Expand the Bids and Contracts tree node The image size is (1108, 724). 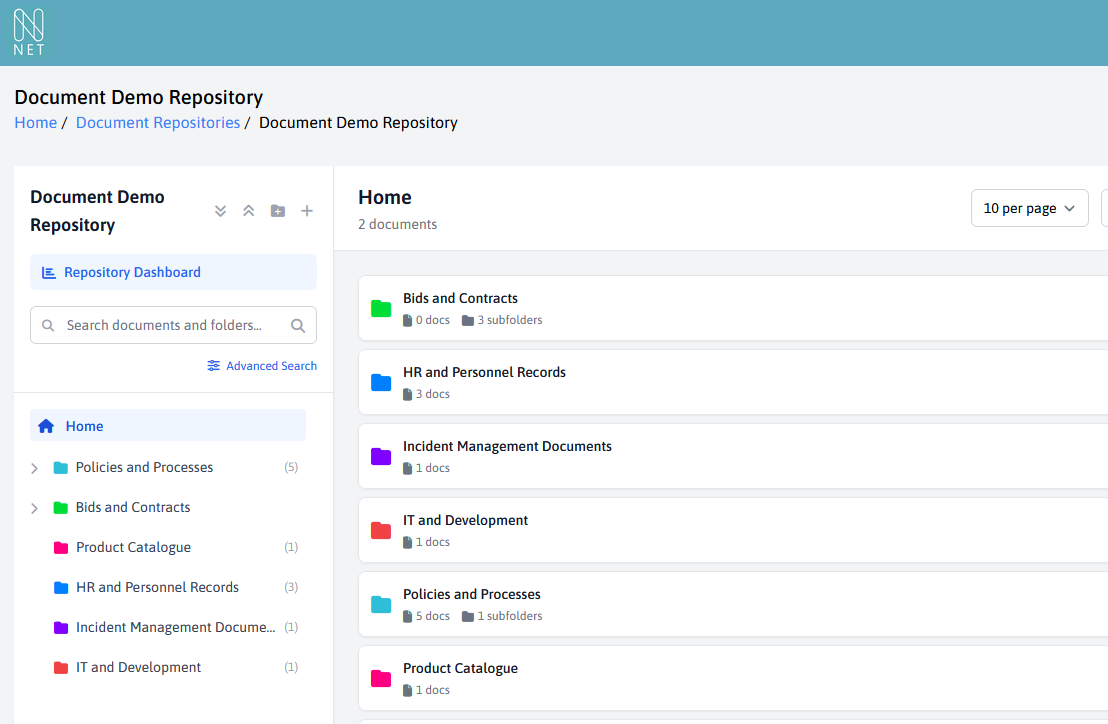(x=35, y=508)
